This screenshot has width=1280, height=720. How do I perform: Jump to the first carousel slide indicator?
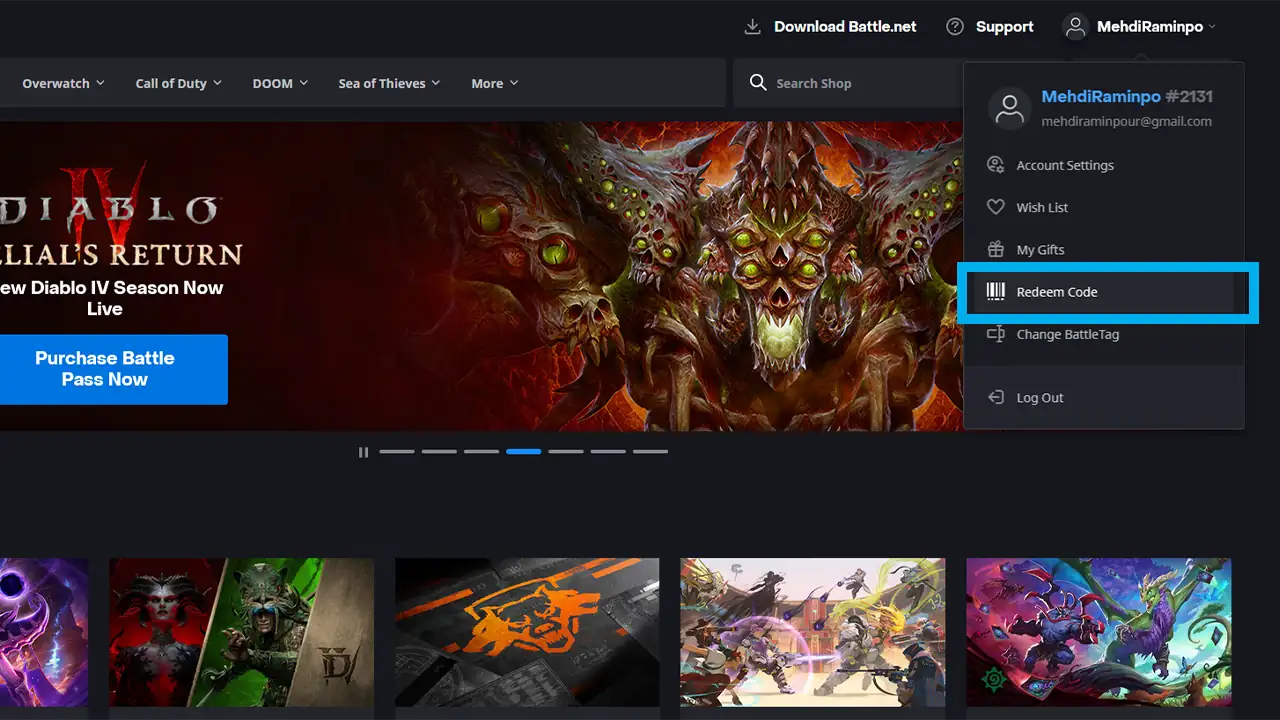coord(396,452)
